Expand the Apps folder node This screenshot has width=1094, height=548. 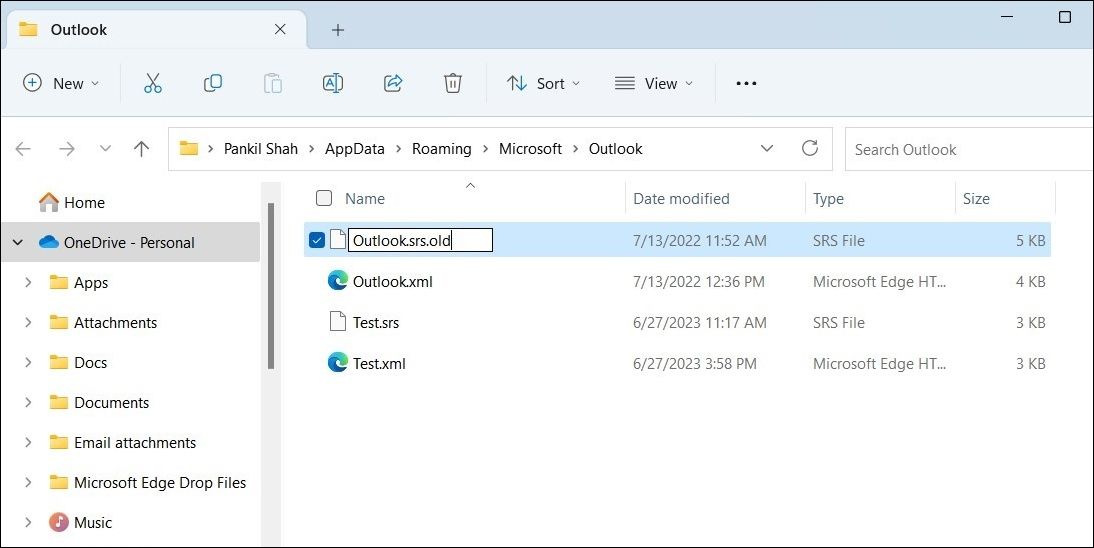(28, 283)
